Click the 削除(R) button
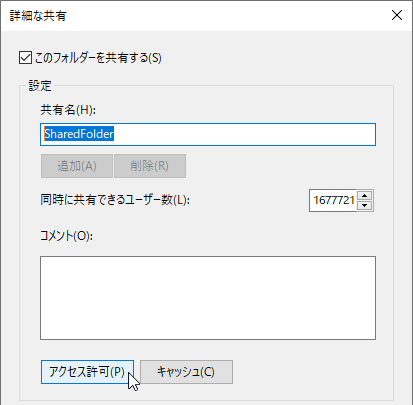The image size is (413, 405). (150, 166)
